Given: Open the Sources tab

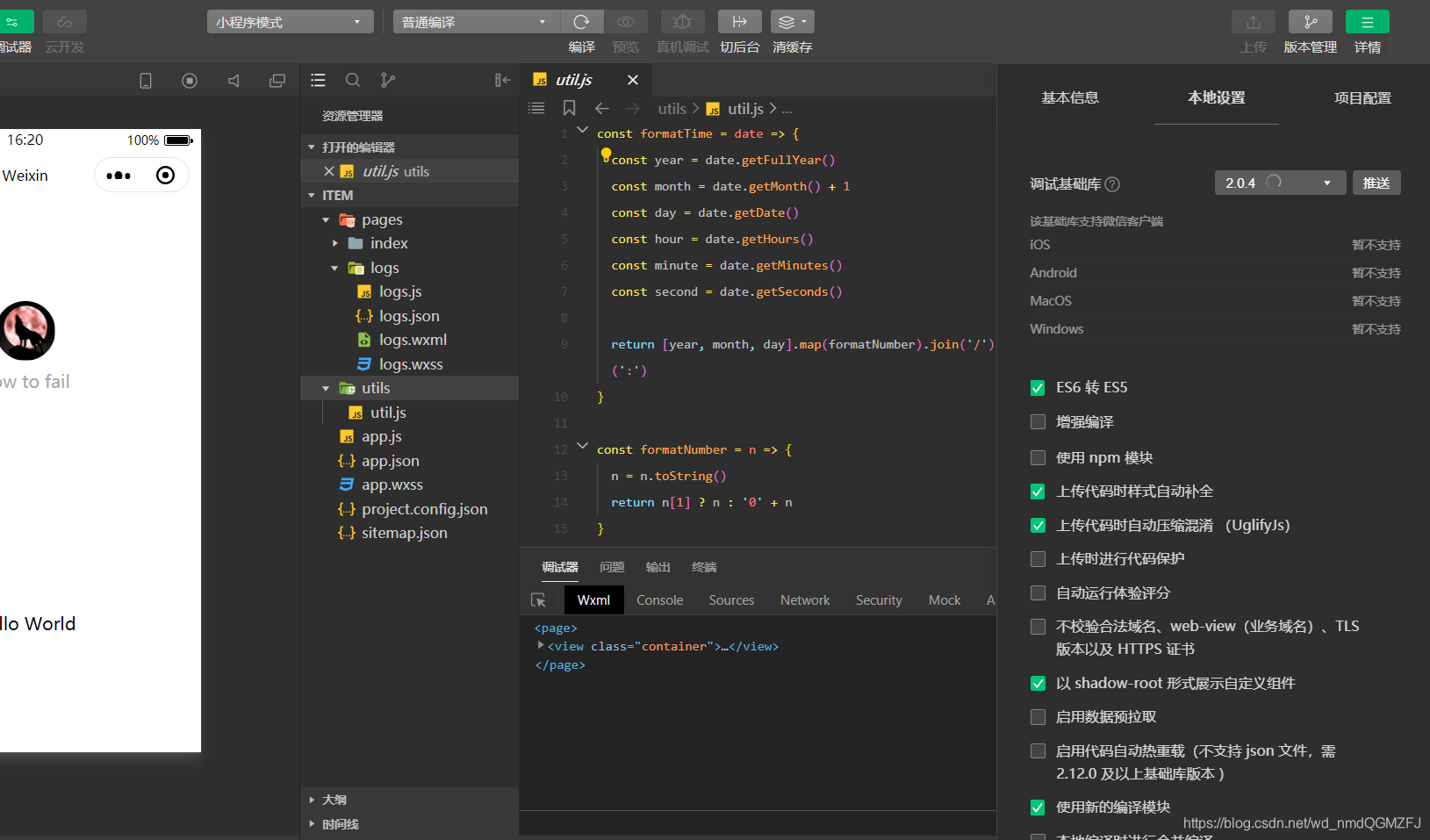Looking at the screenshot, I should [731, 600].
